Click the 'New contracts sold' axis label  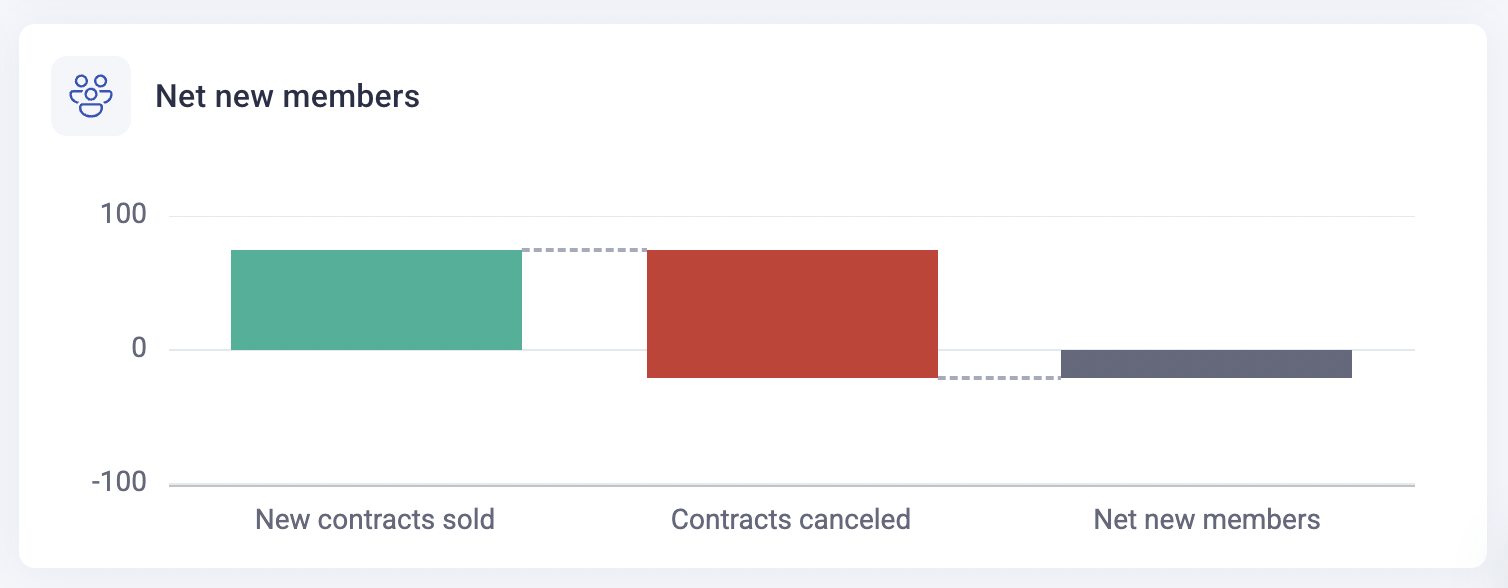[375, 520]
